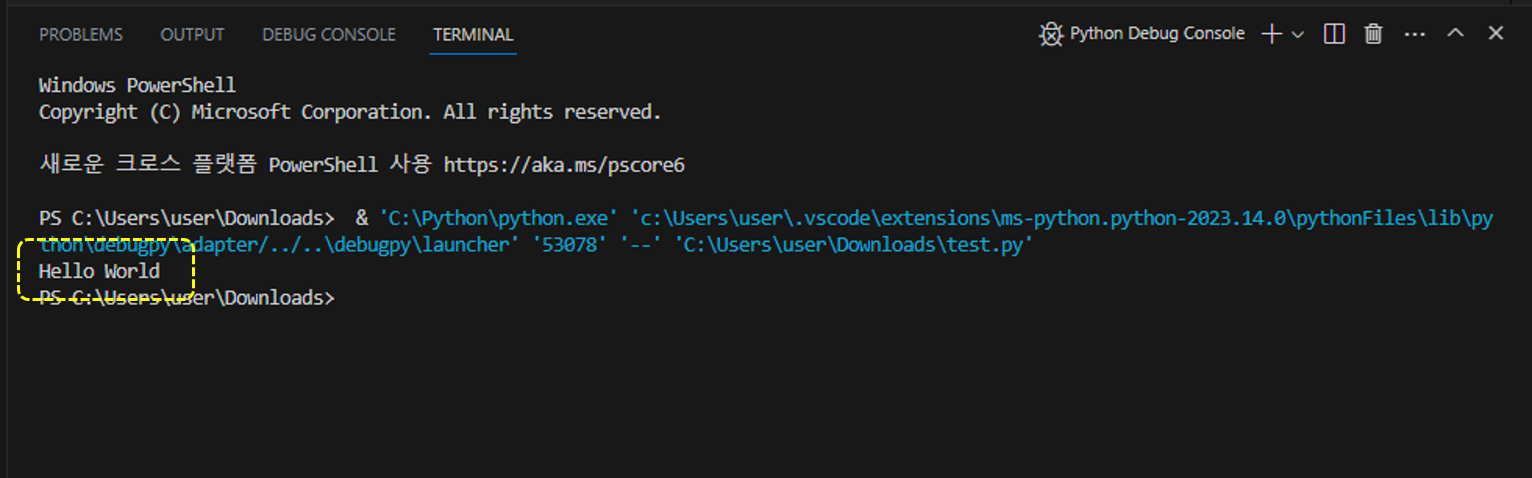Create a new terminal with the plus icon
Image resolution: width=1532 pixels, height=478 pixels.
tap(1272, 34)
